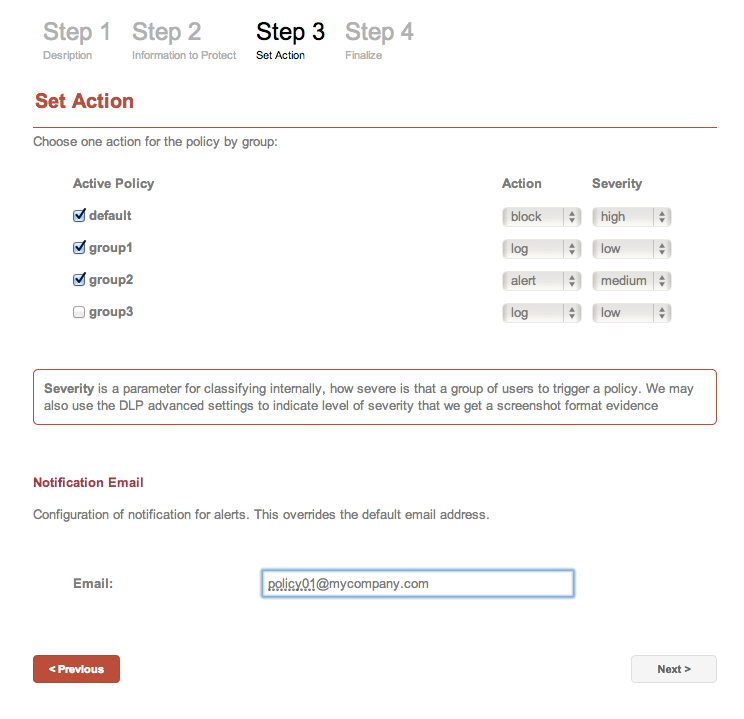Disable the group2 policy checkbox
This screenshot has width=744, height=719.
79,280
